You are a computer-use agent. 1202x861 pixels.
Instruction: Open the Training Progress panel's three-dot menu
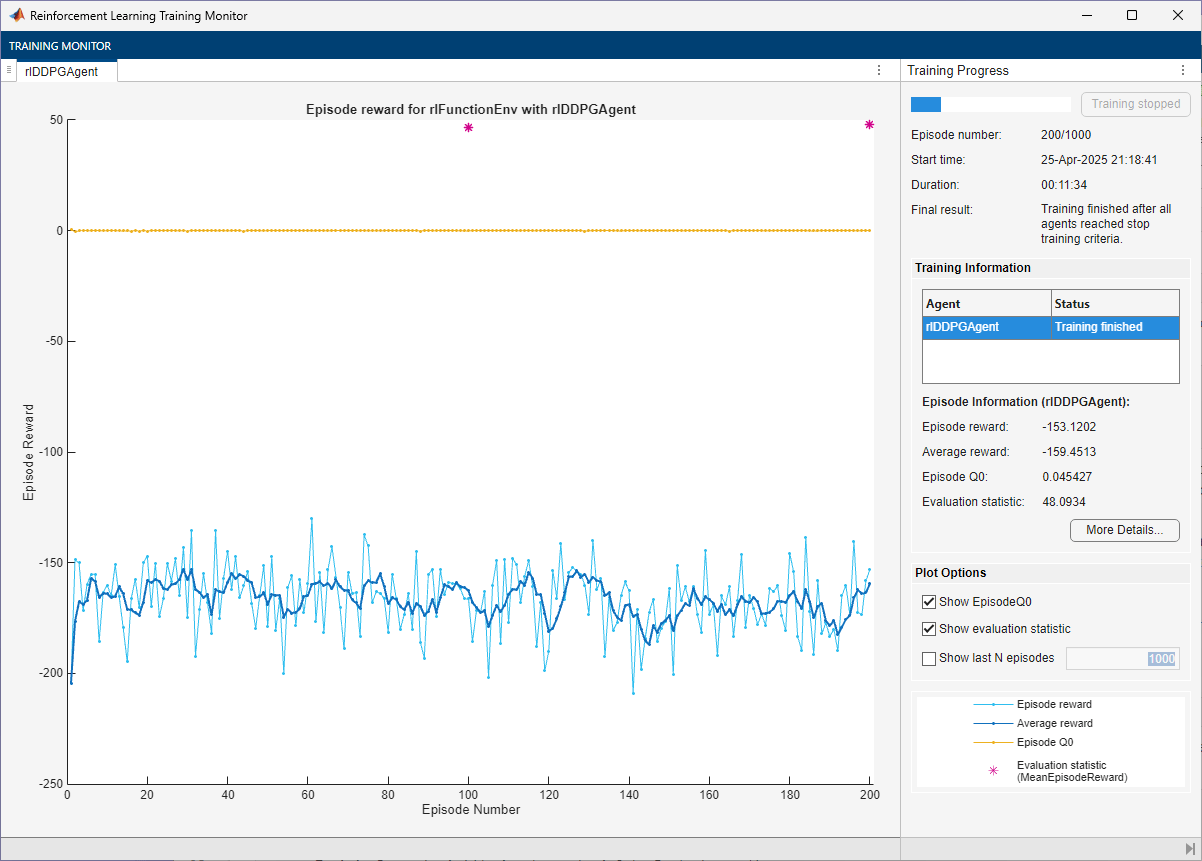[x=1183, y=71]
